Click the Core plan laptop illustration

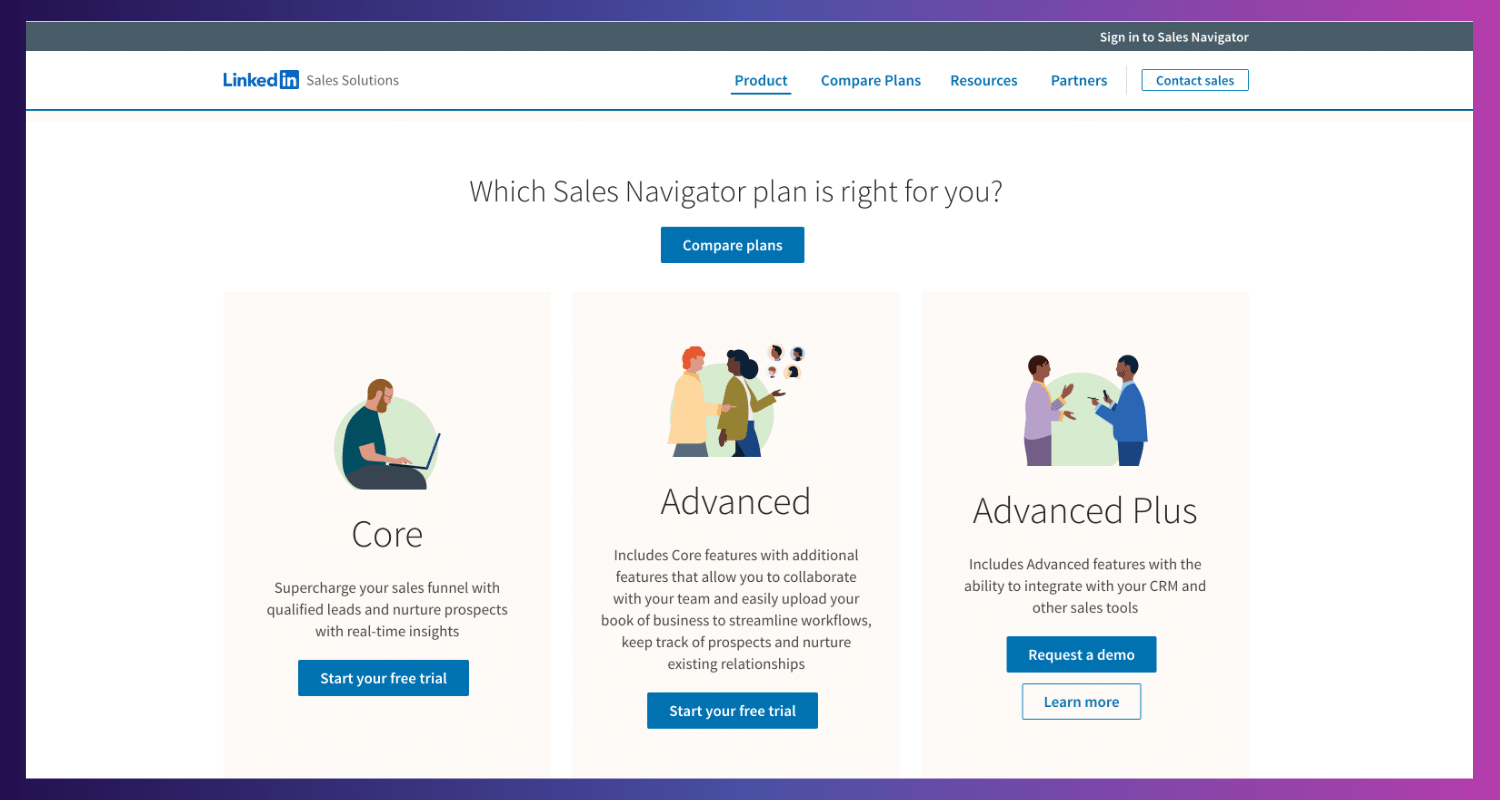click(x=386, y=435)
